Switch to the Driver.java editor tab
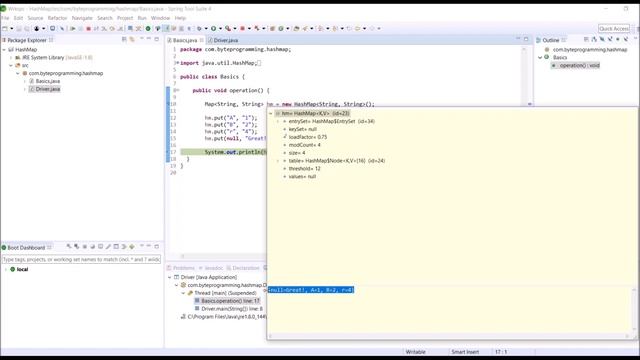The height and width of the screenshot is (360, 640). tap(223, 40)
